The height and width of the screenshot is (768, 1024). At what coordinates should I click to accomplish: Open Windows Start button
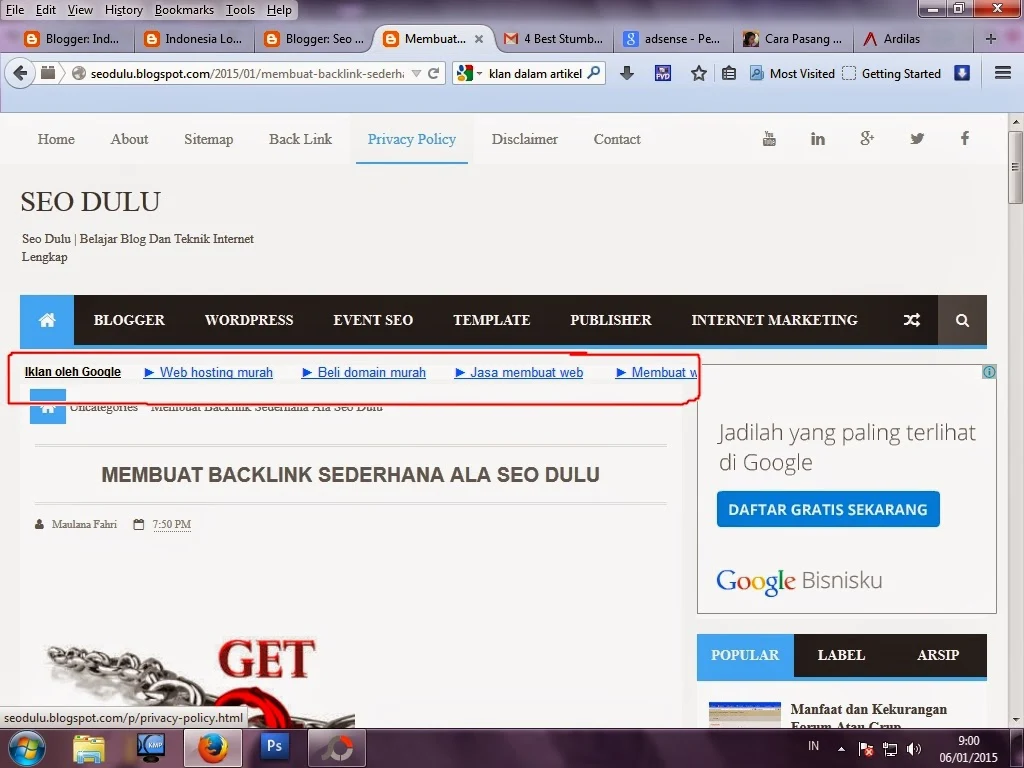[x=26, y=748]
